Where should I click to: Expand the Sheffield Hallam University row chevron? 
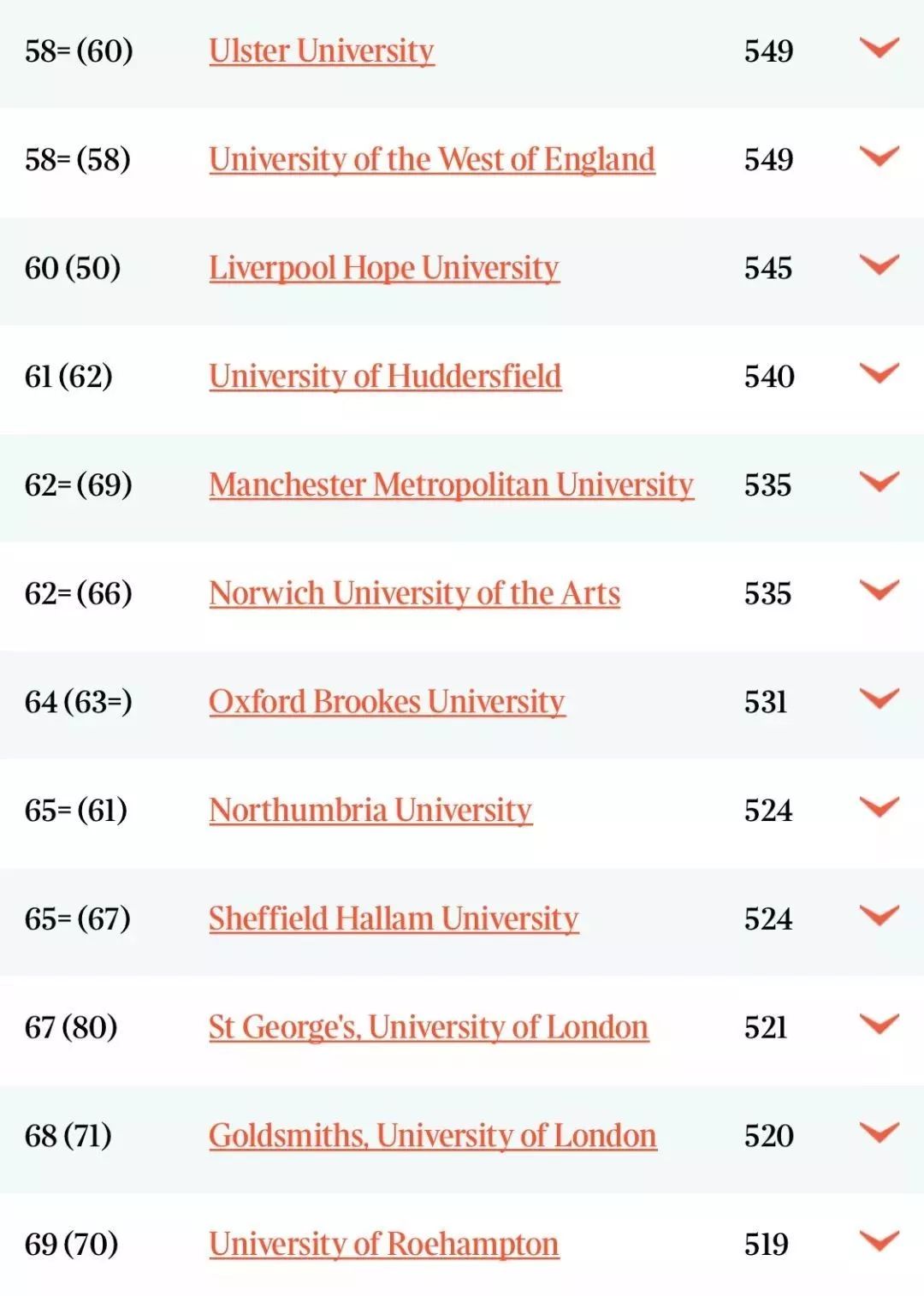pos(880,916)
